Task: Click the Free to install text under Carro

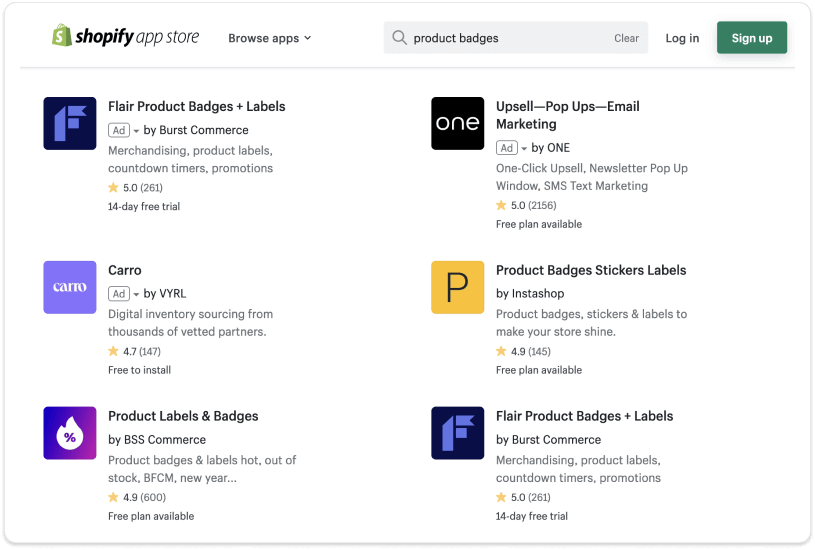Action: tap(139, 370)
